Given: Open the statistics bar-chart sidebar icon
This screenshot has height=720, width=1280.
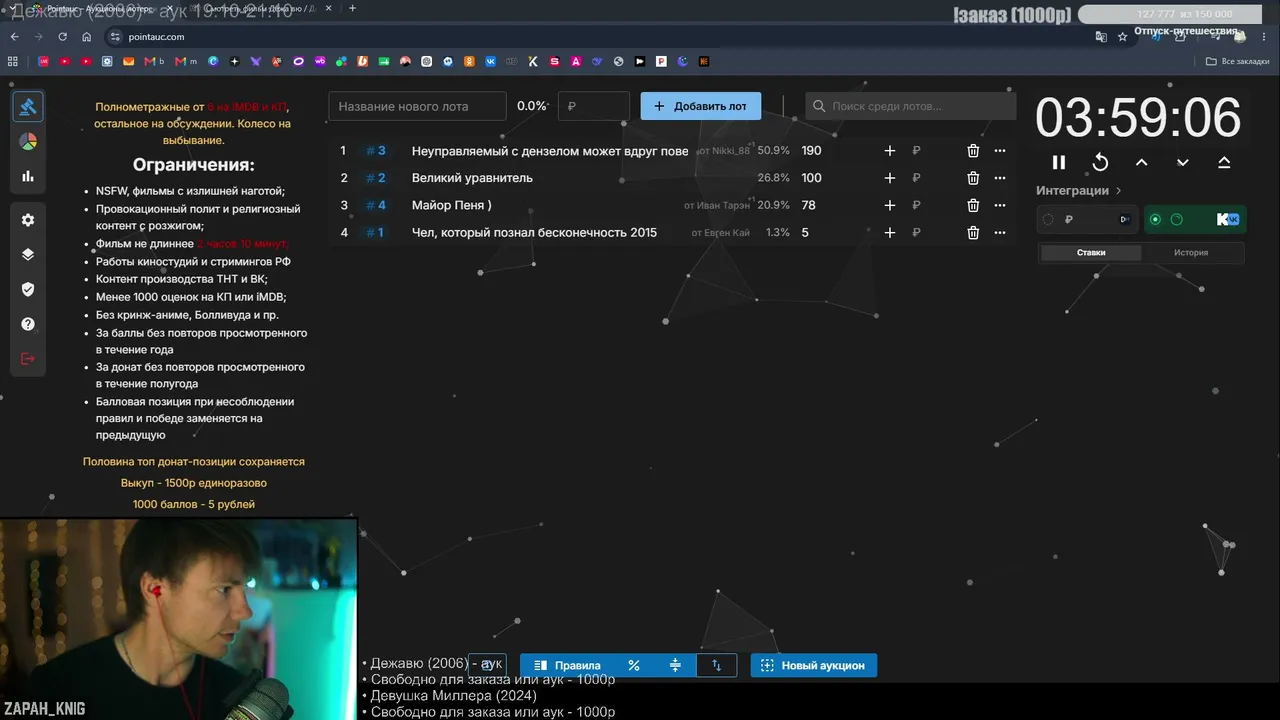Looking at the screenshot, I should click(28, 176).
